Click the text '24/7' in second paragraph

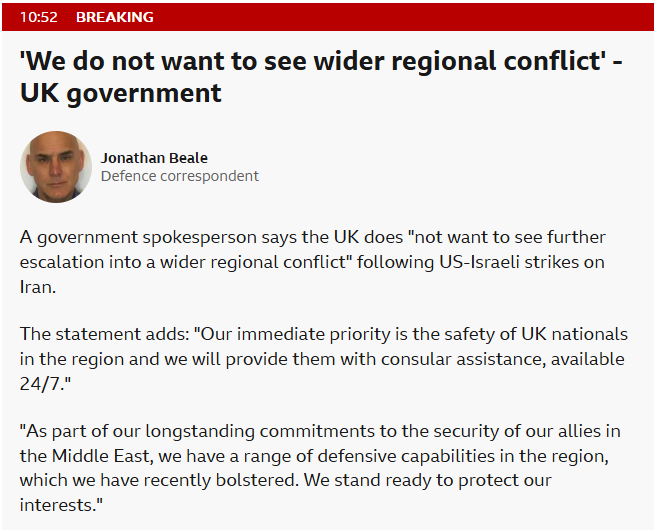[x=43, y=382]
